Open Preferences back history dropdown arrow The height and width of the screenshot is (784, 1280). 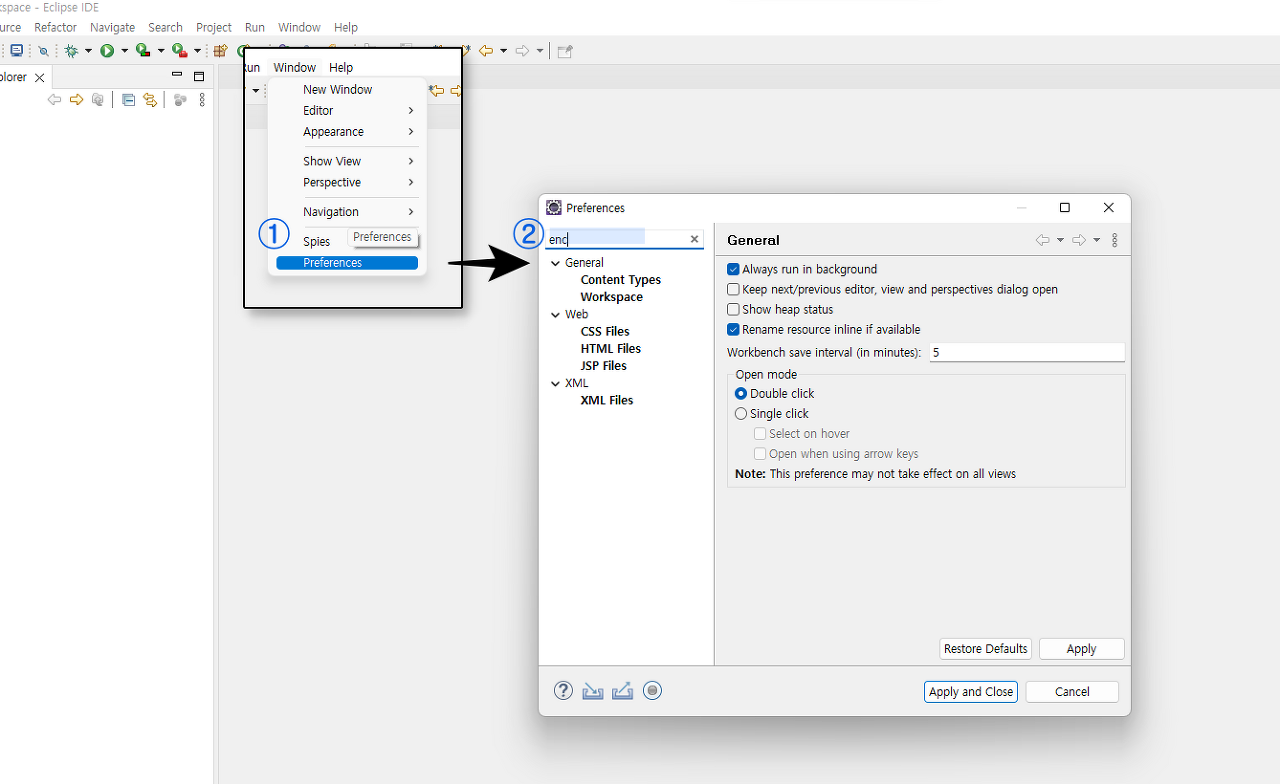(x=1060, y=240)
